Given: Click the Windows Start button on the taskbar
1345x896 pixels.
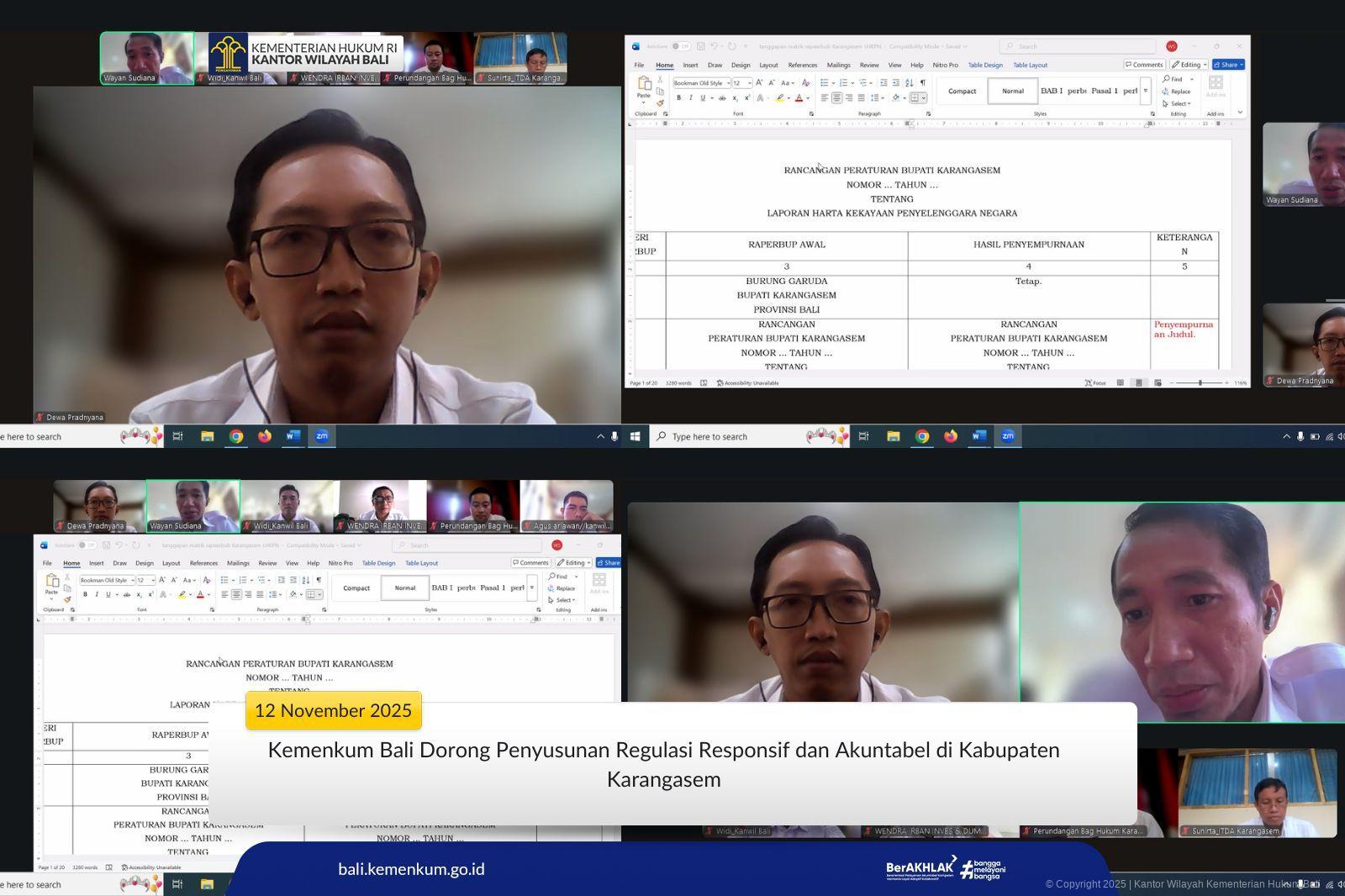Looking at the screenshot, I should coord(636,436).
